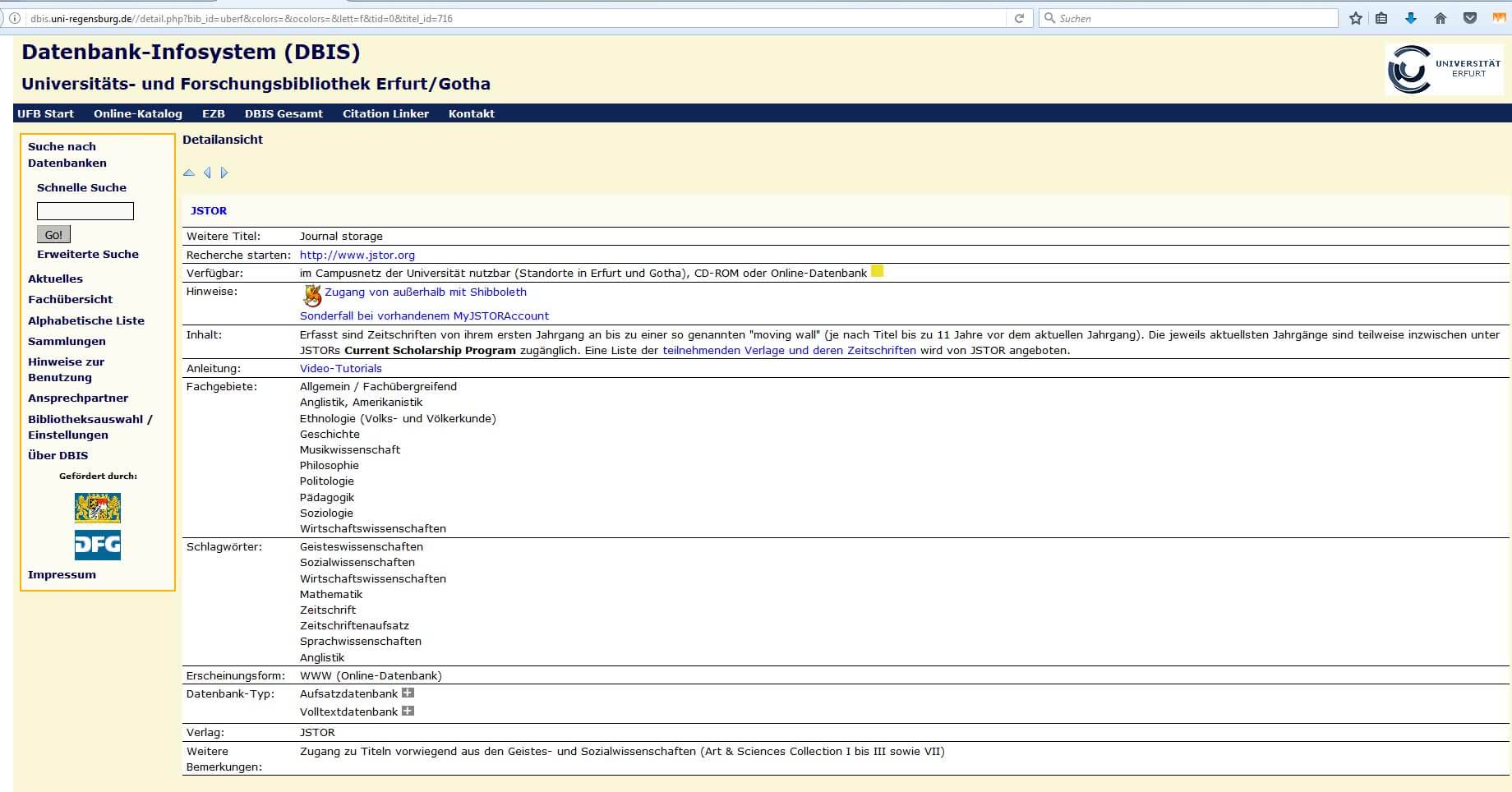1512x792 pixels.
Task: Click the Pocket icon in toolbar
Action: point(1470,18)
